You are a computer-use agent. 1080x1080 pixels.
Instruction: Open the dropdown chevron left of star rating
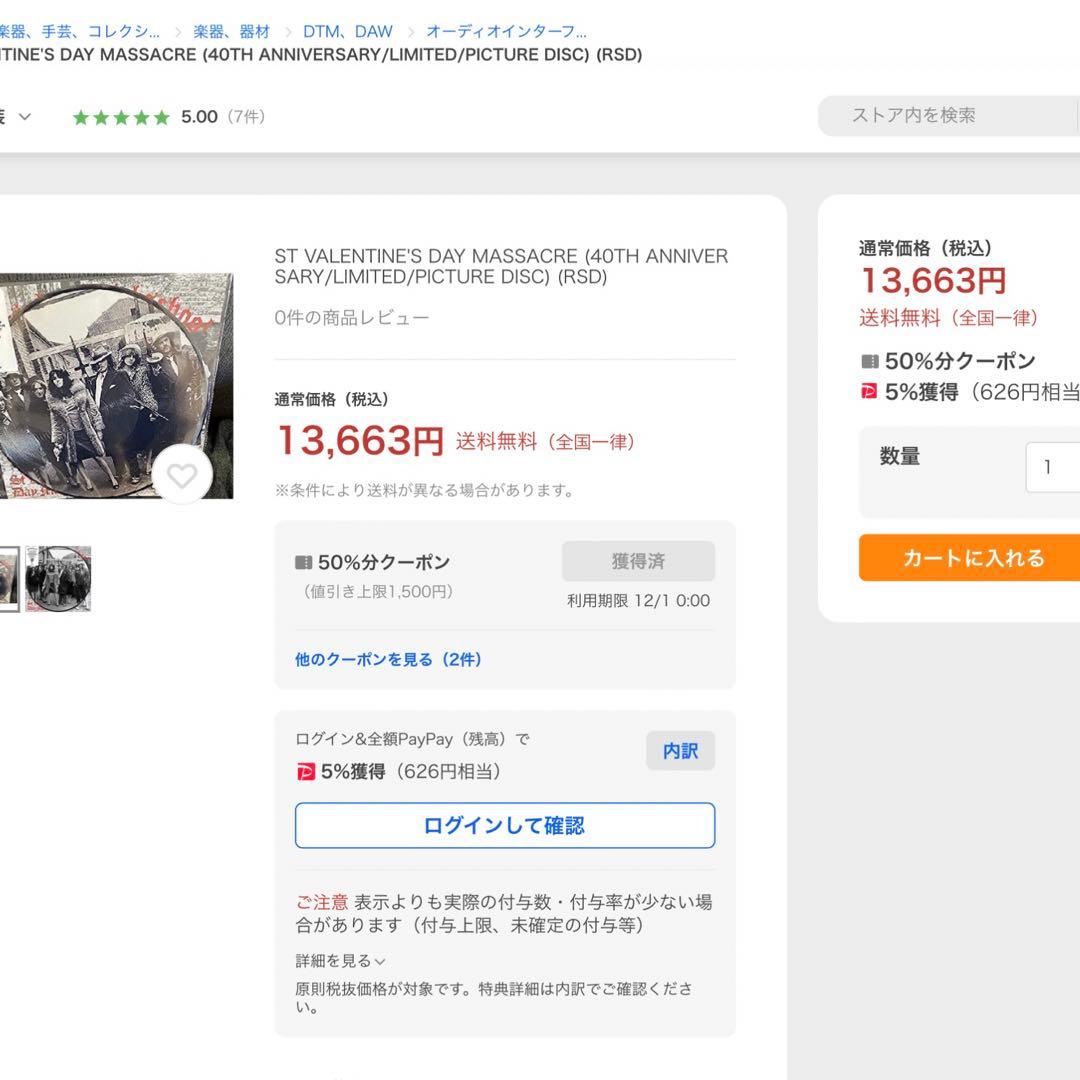click(x=25, y=117)
